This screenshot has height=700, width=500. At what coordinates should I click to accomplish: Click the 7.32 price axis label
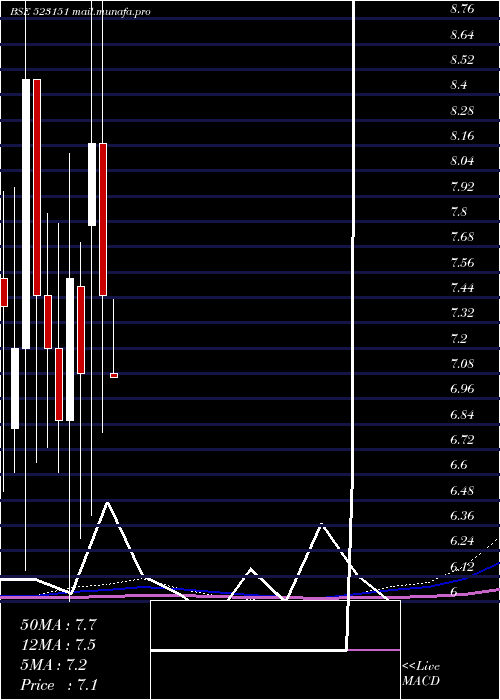pos(462,312)
